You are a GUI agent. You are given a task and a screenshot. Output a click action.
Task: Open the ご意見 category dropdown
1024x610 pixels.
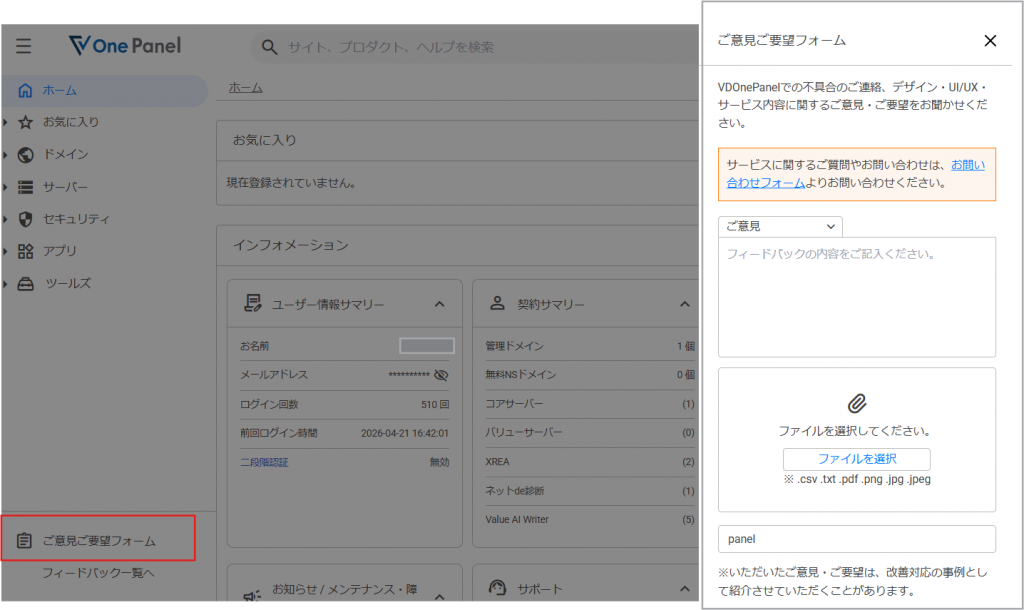(x=780, y=227)
